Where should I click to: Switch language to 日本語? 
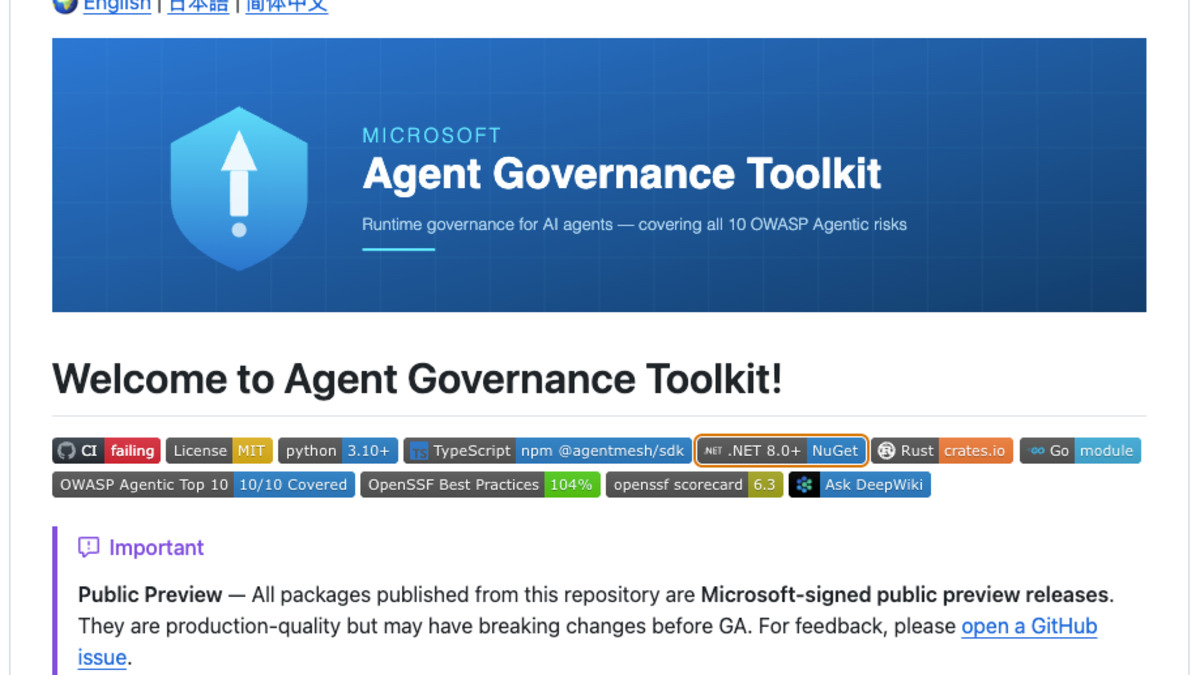[x=197, y=5]
